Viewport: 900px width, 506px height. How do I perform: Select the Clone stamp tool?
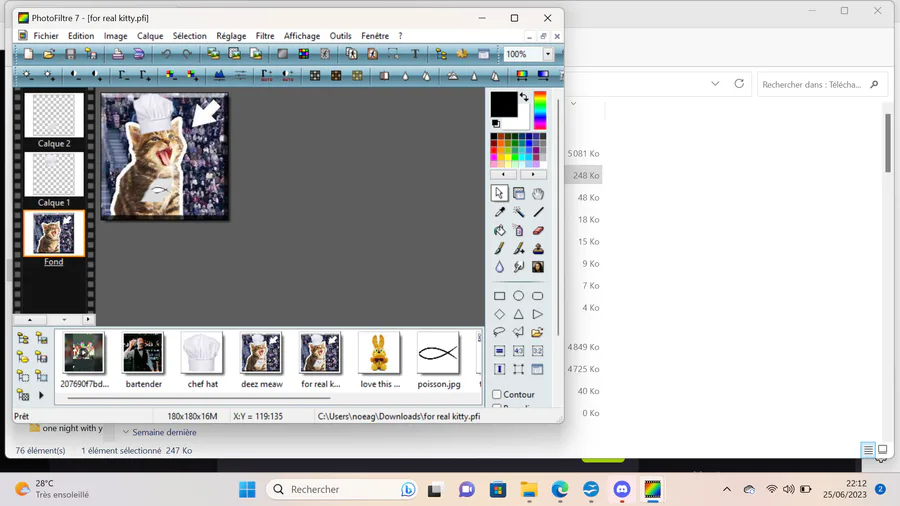point(538,248)
